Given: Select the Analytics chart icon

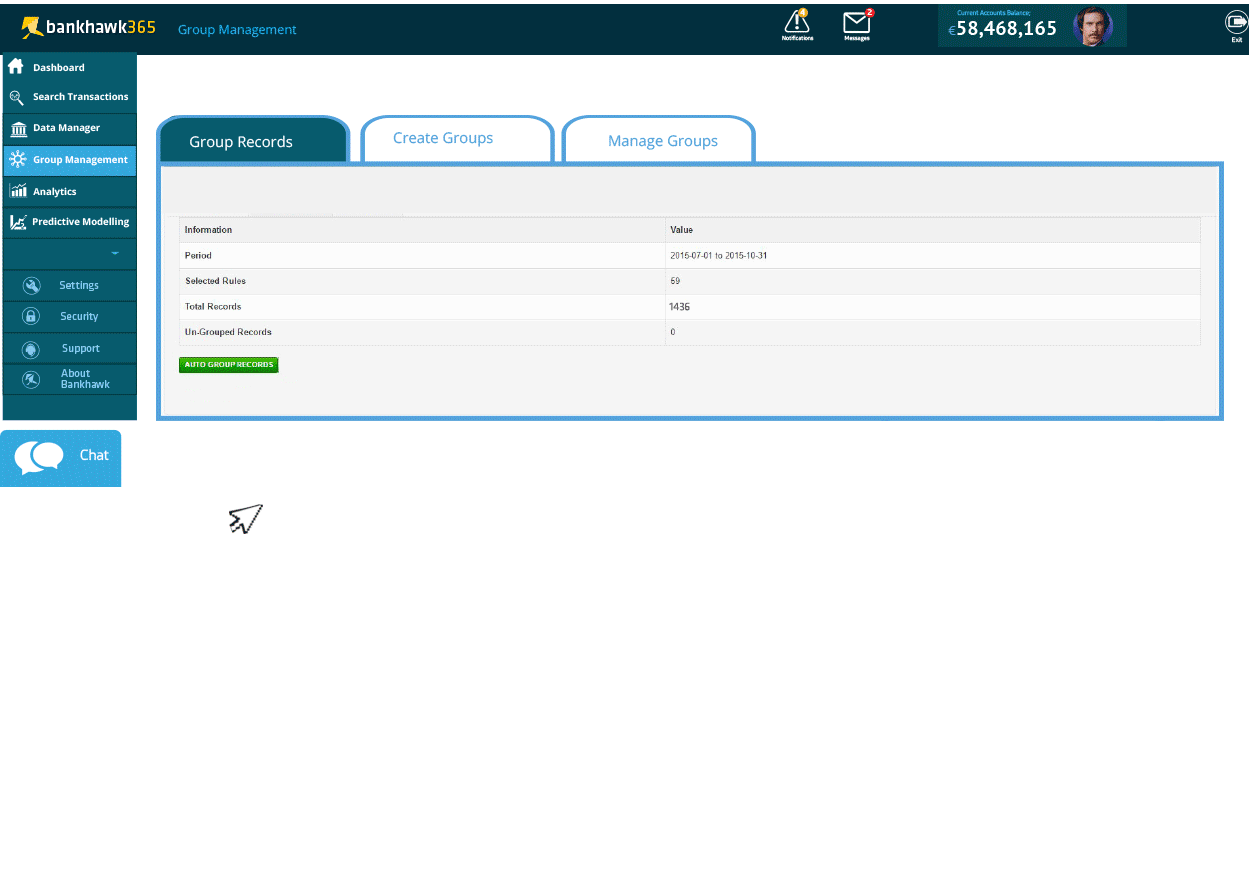Looking at the screenshot, I should pos(17,191).
